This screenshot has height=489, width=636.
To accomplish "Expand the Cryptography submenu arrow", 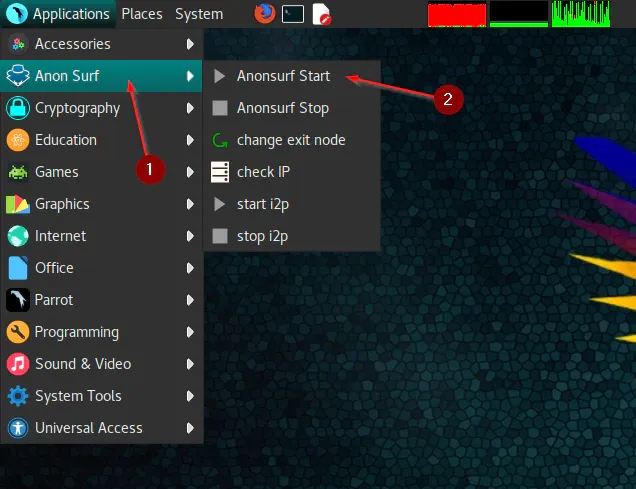I will pyautogui.click(x=190, y=108).
